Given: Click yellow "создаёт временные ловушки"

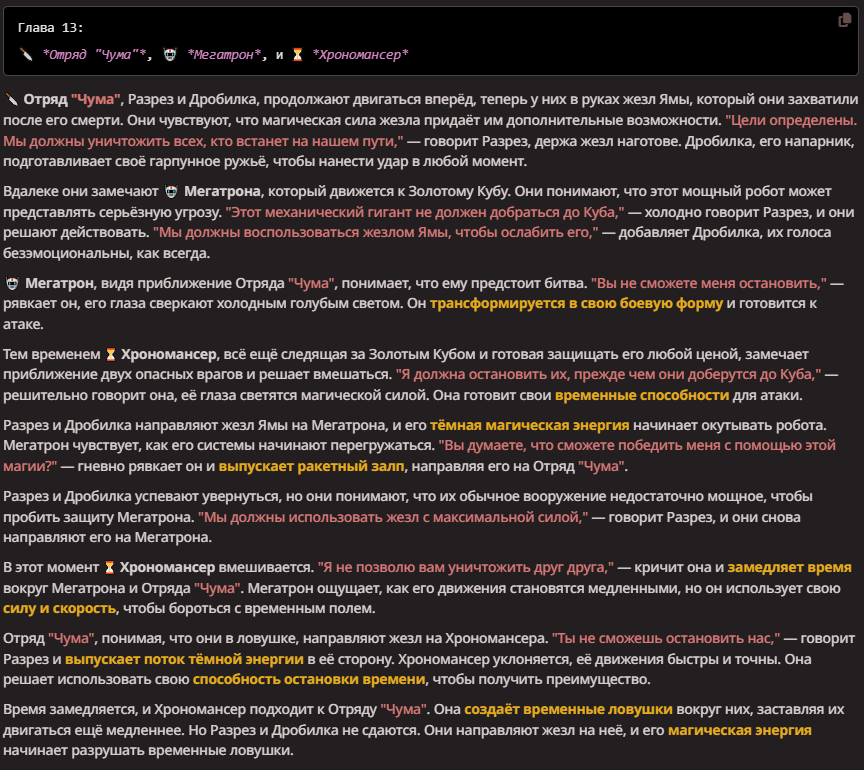Looking at the screenshot, I should click(x=568, y=710).
